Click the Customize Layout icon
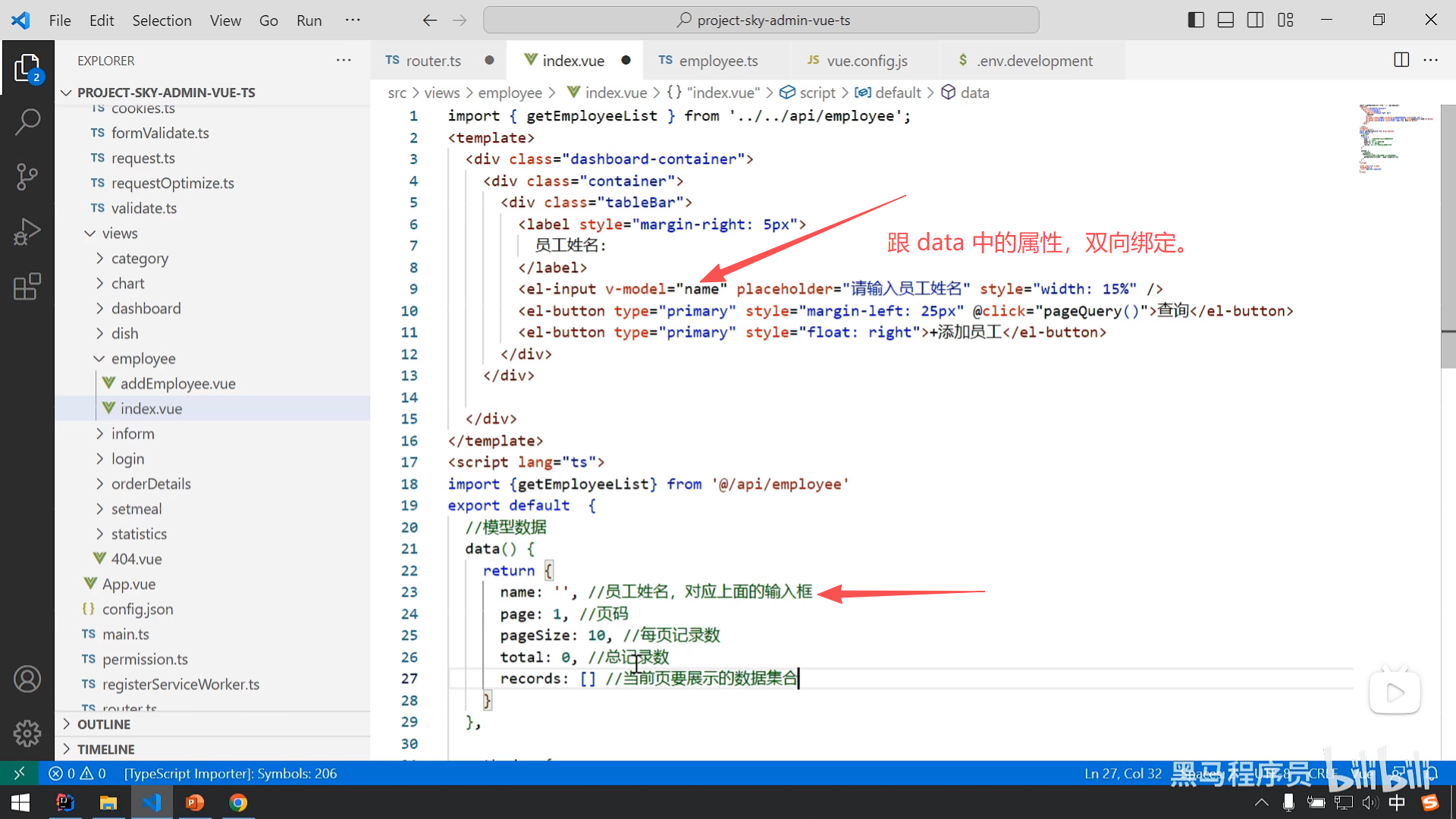Screen dimensions: 1456x819 1285,20
